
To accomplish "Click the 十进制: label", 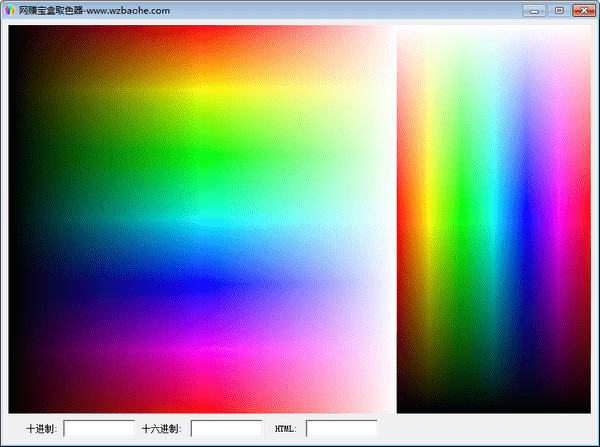I will (42, 429).
